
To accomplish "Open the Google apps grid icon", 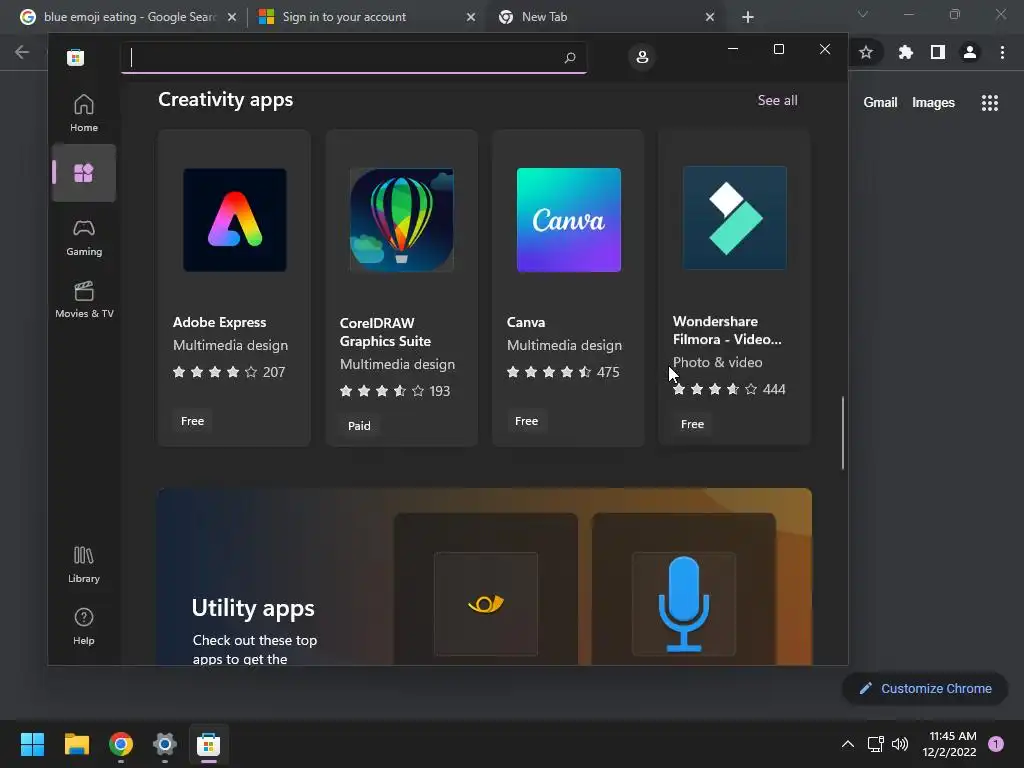I will pos(990,103).
